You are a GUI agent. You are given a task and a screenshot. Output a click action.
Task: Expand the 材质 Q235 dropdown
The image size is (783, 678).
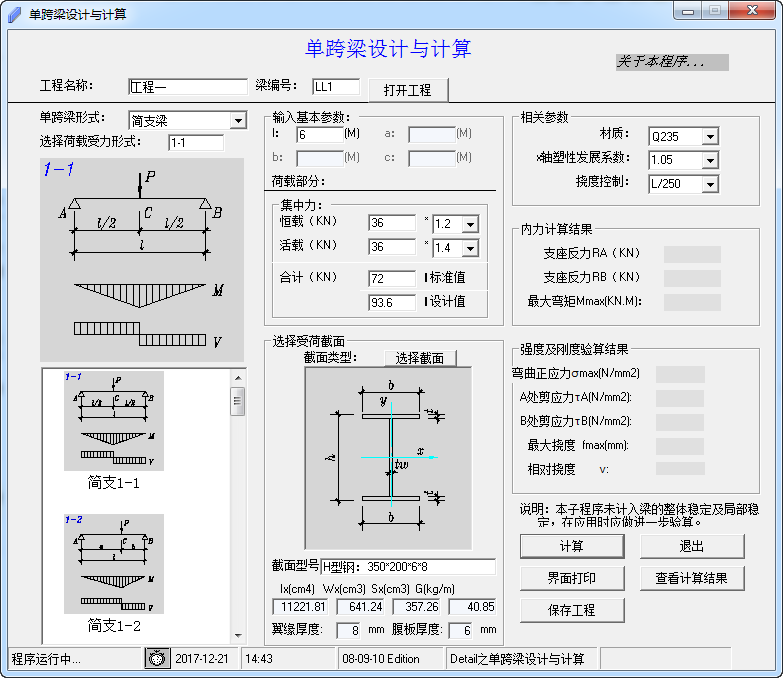pos(710,136)
